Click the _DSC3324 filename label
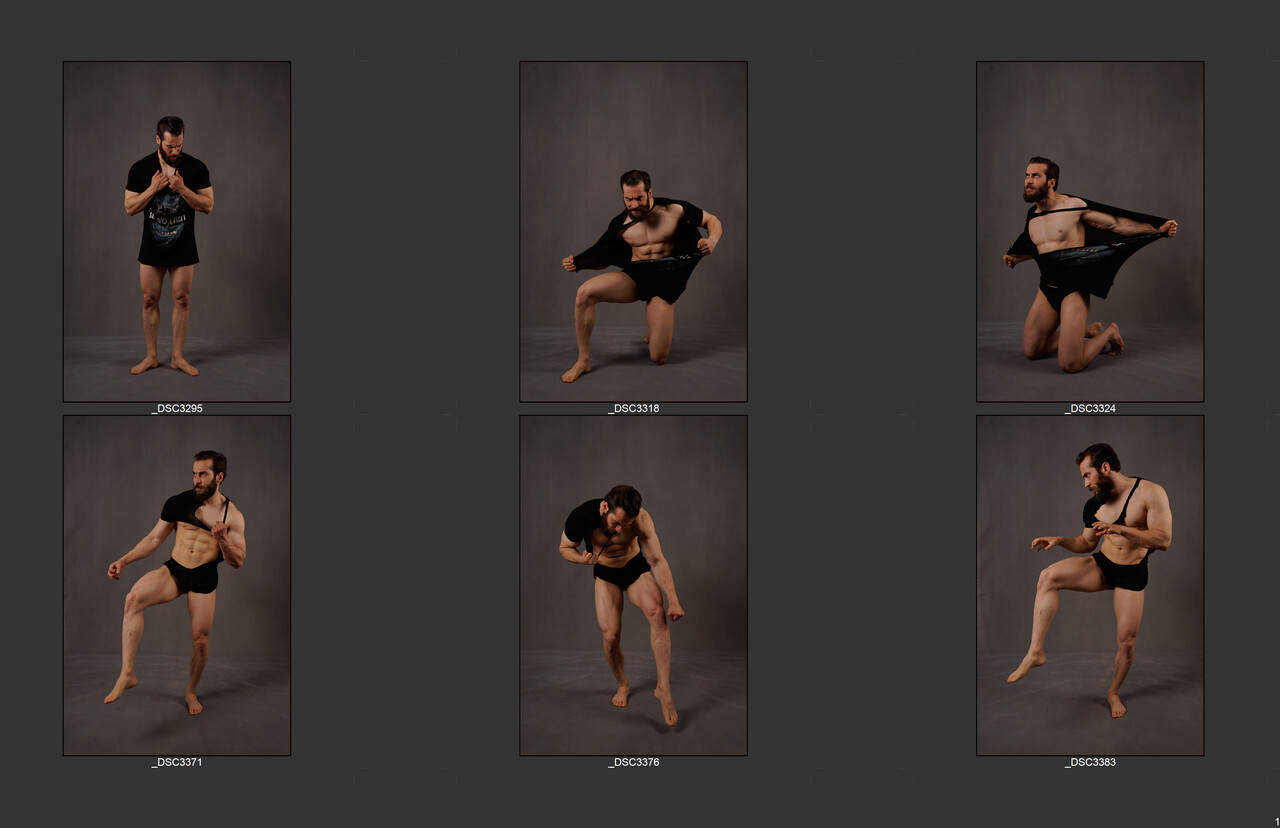The image size is (1280, 828). pos(1090,409)
